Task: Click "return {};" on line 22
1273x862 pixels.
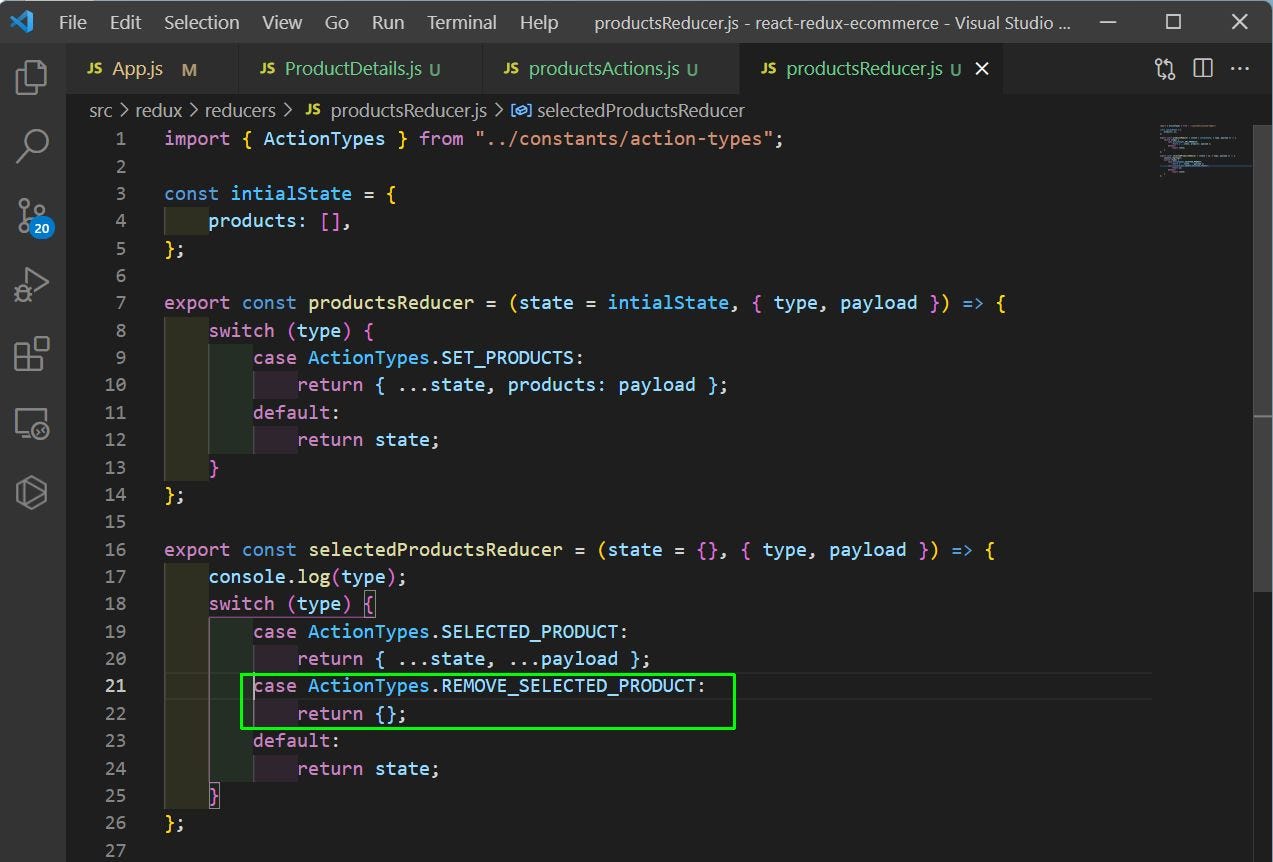Action: pos(352,714)
